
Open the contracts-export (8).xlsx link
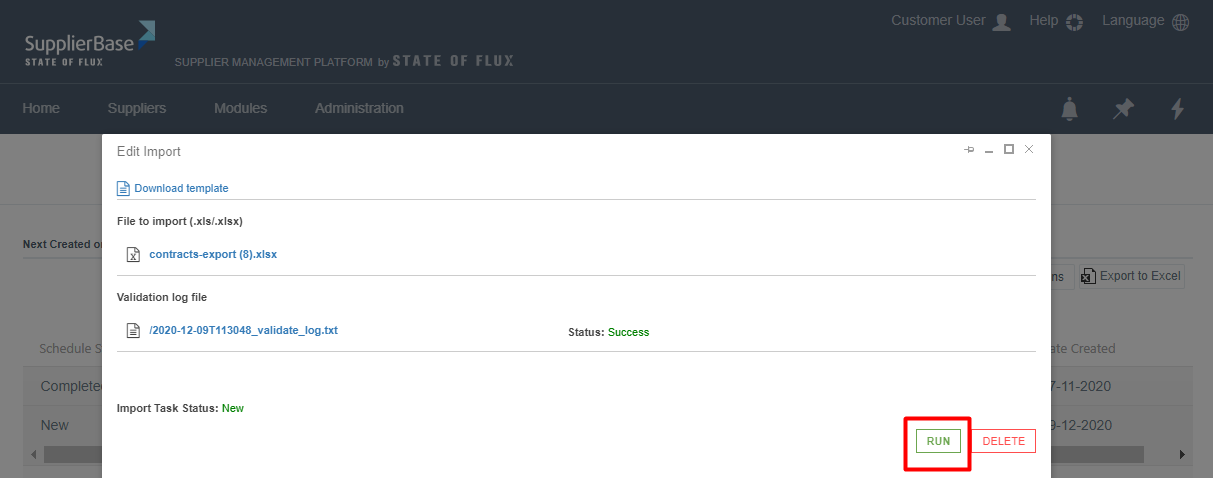coord(213,254)
